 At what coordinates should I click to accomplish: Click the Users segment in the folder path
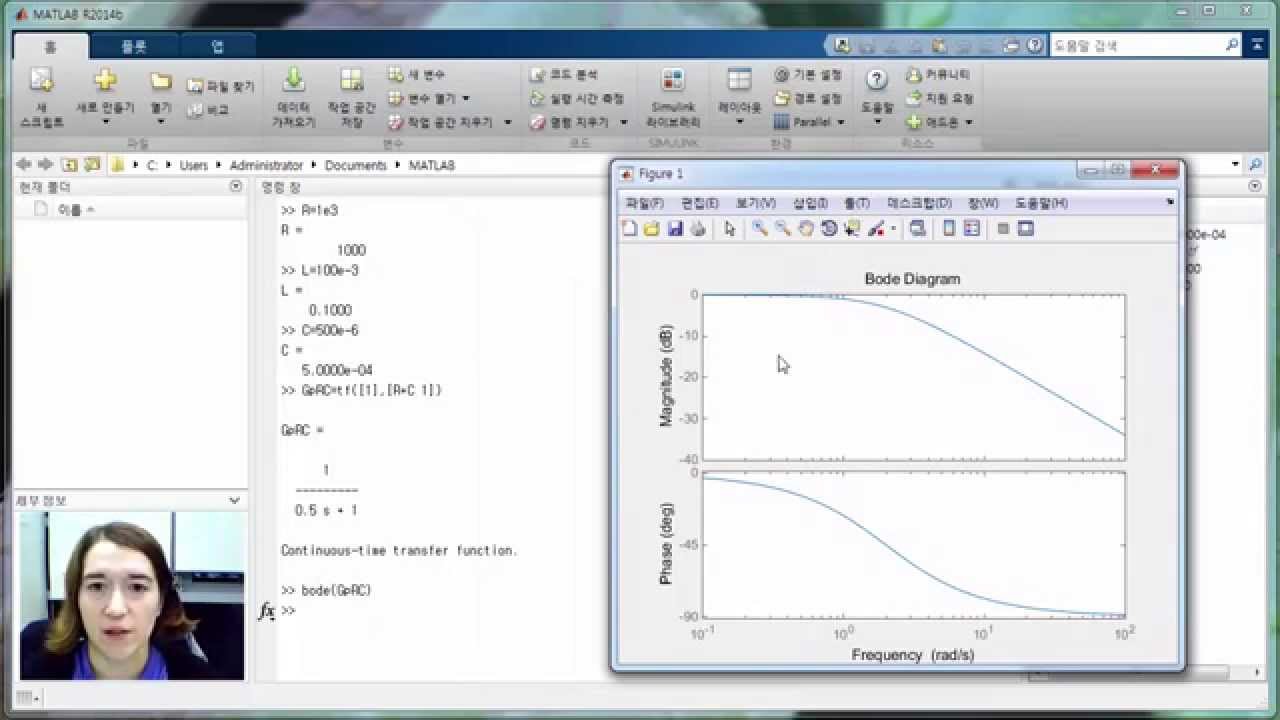coord(194,165)
